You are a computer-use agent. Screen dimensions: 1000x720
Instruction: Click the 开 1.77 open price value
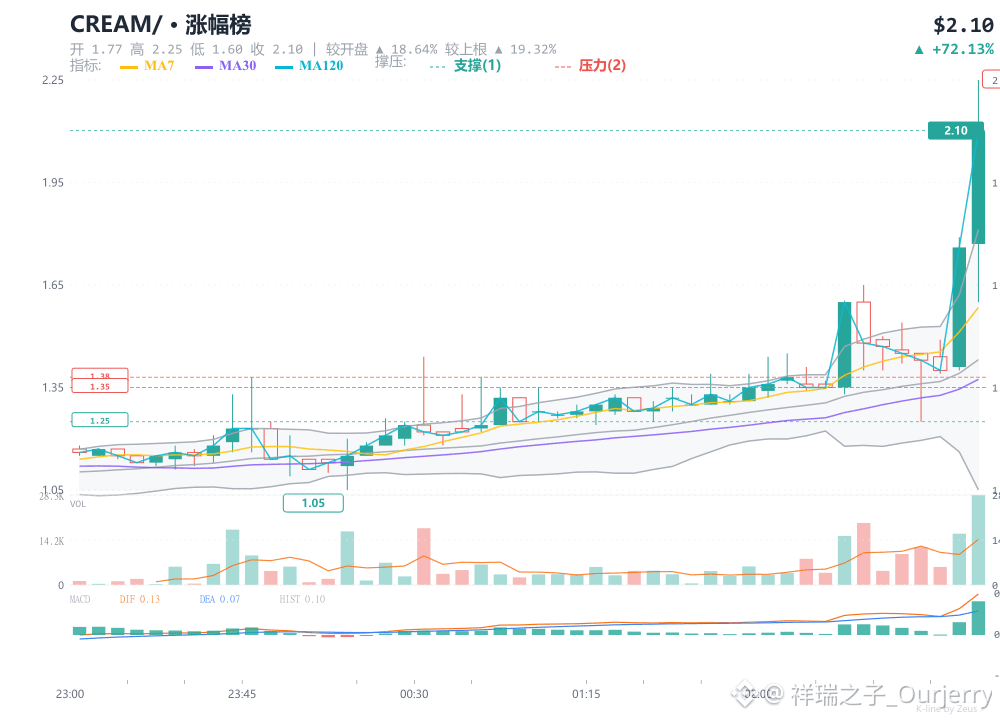click(x=96, y=49)
